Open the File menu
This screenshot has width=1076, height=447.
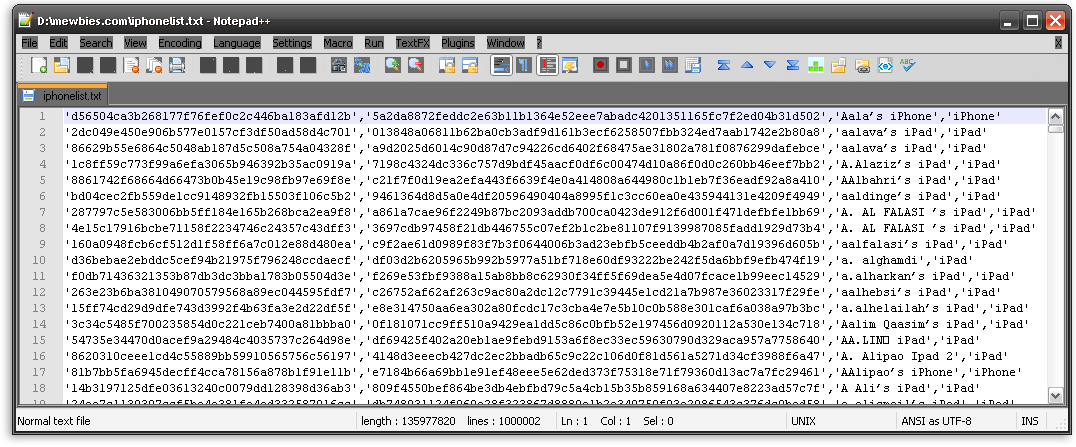[x=30, y=43]
